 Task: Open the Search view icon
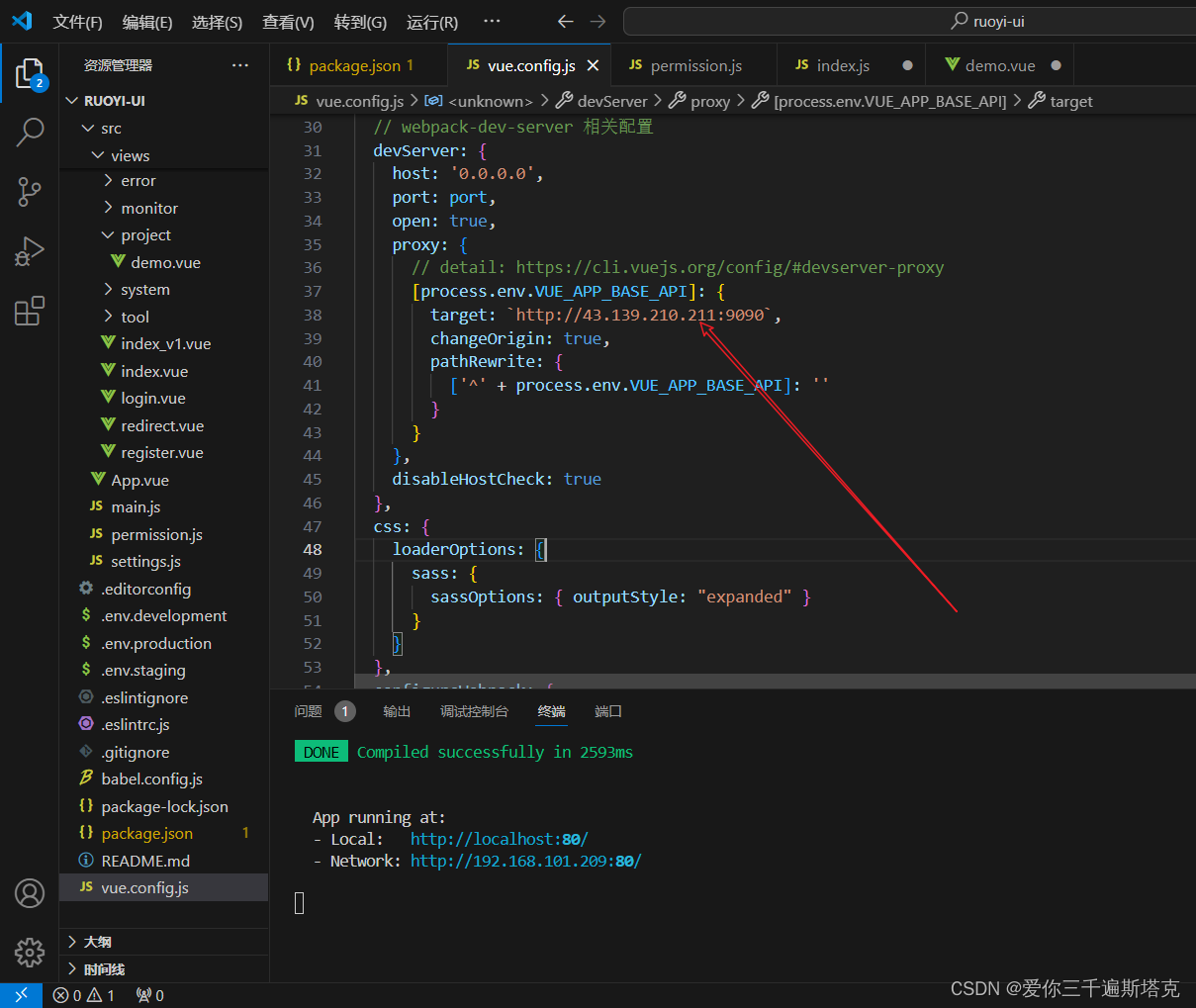(30, 132)
